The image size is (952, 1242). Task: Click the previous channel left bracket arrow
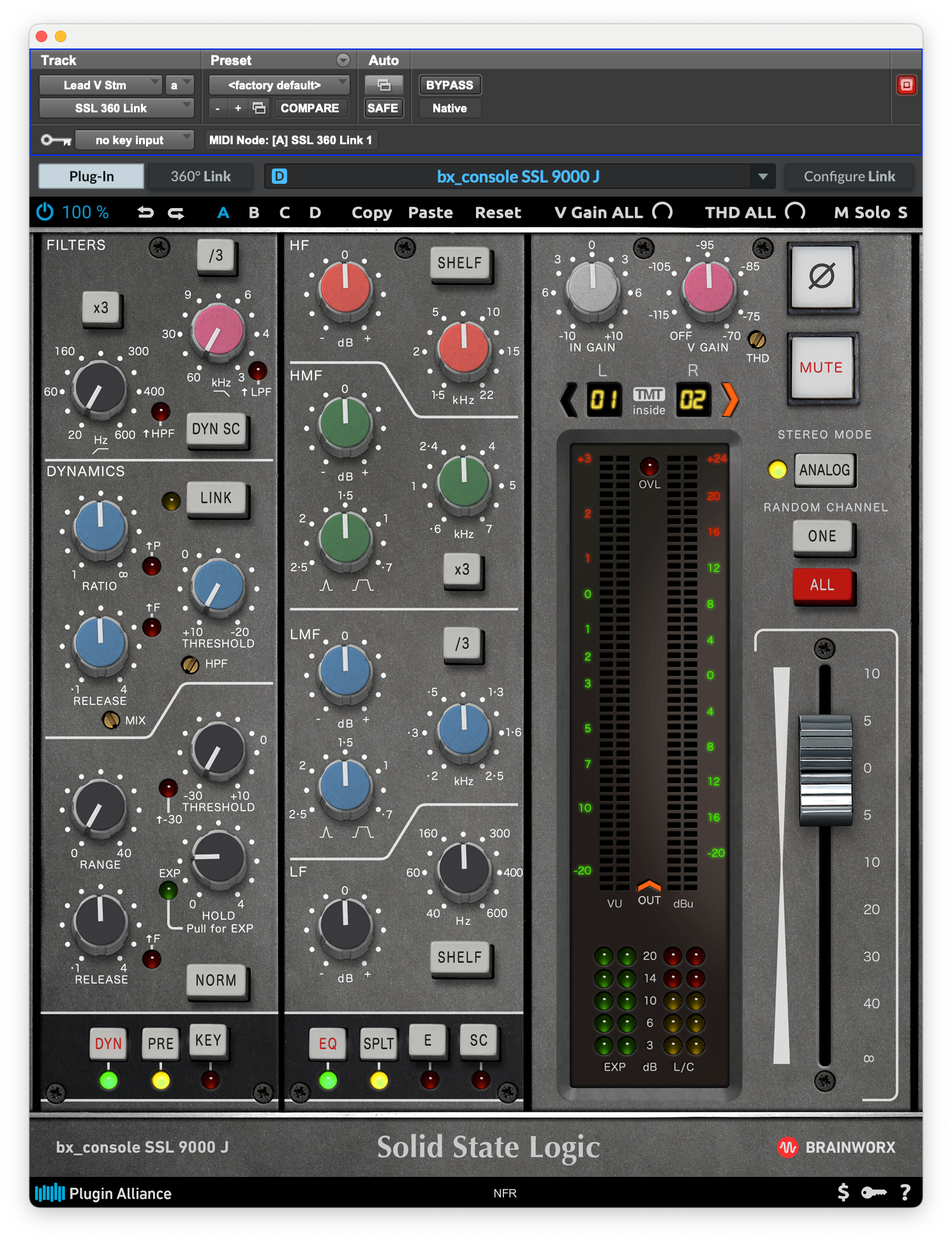(569, 400)
